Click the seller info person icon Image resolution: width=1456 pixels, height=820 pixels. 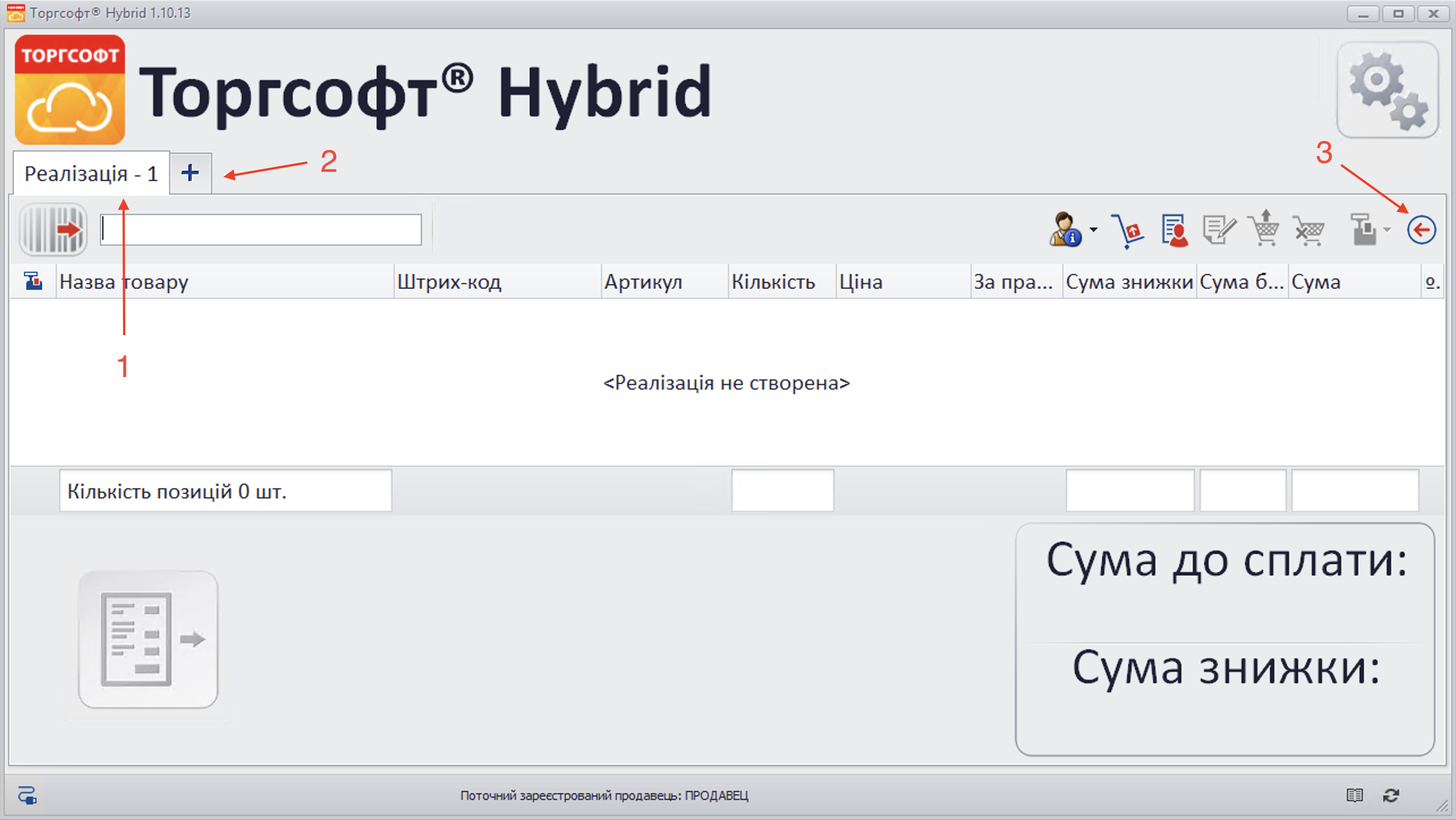tap(1065, 230)
